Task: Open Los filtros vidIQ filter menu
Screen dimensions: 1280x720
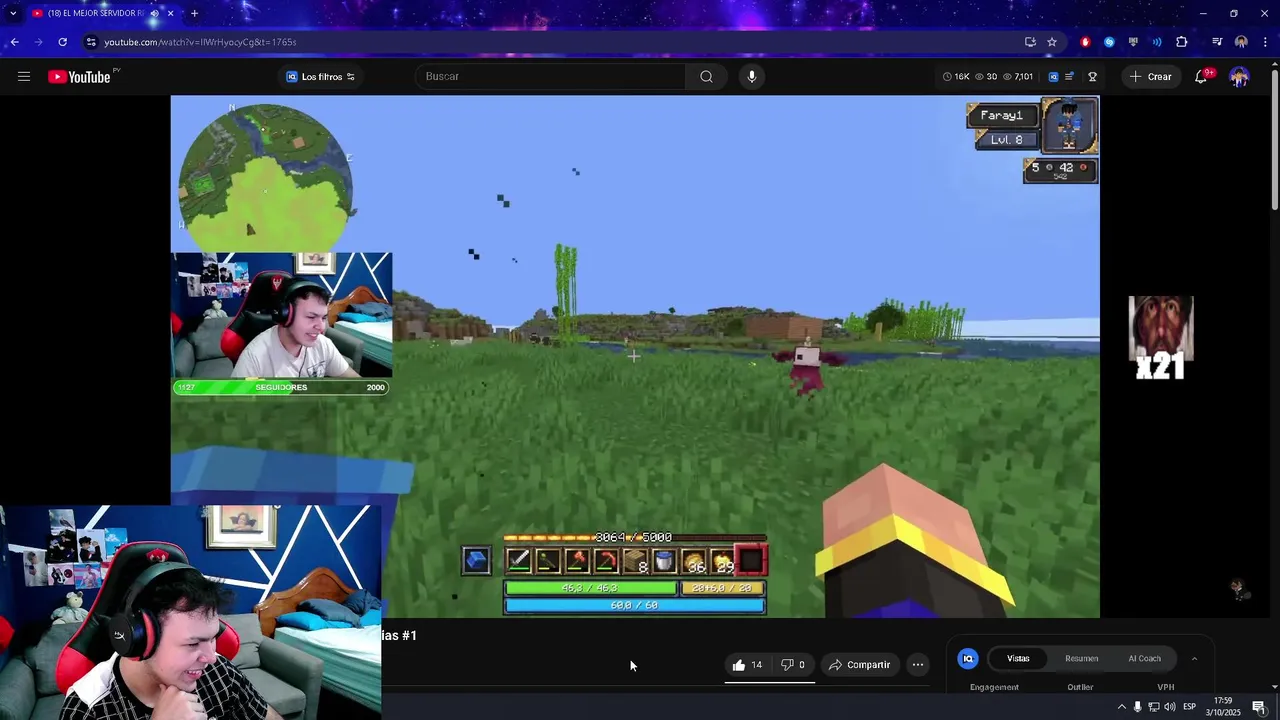Action: [321, 77]
